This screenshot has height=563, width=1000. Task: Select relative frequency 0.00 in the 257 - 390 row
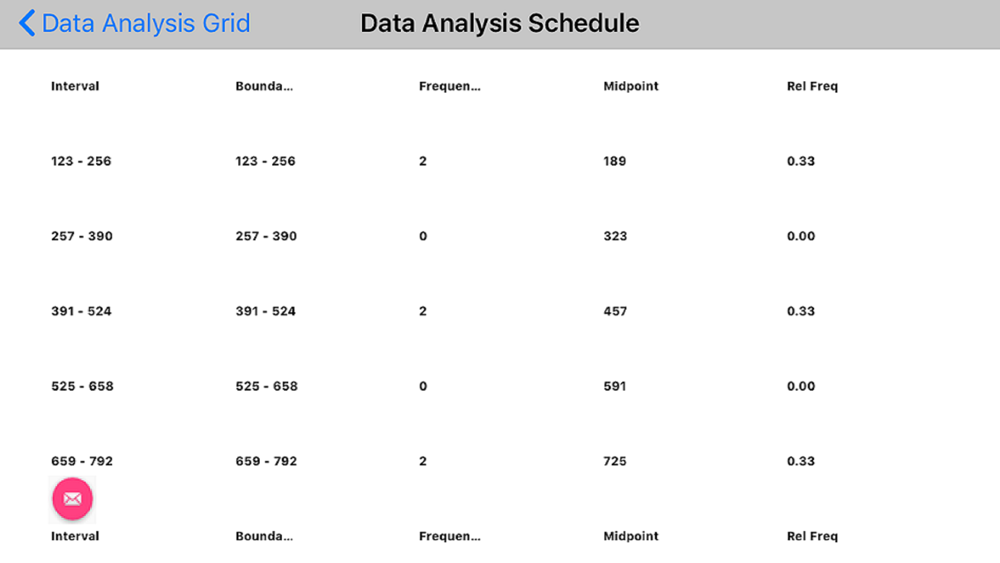[801, 236]
